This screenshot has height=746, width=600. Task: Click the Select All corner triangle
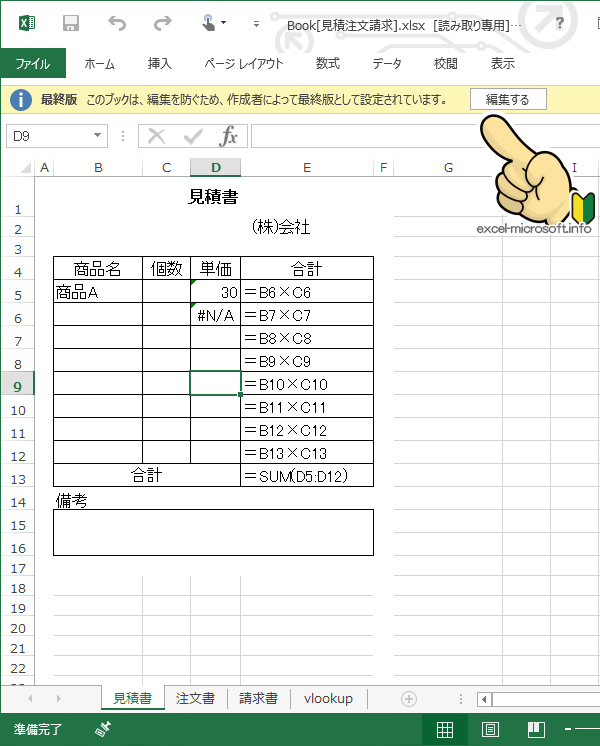[x=26, y=167]
